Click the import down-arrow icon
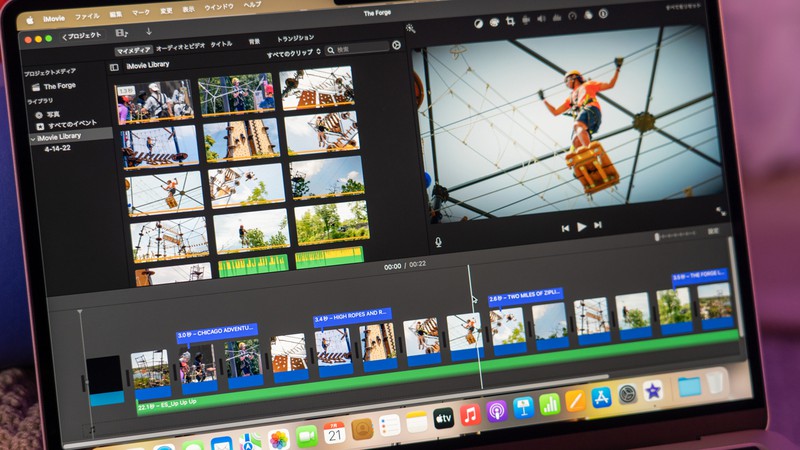800x450 pixels. (148, 32)
